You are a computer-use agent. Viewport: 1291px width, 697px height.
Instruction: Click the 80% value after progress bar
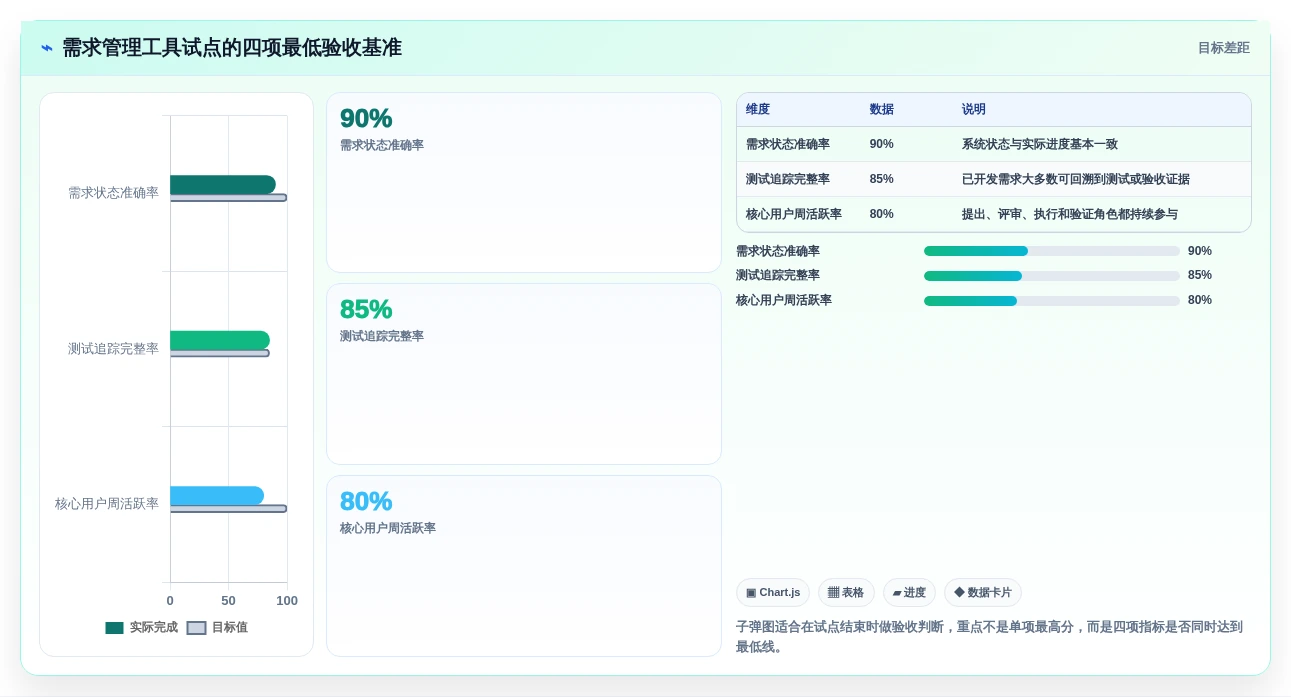[x=1200, y=300]
